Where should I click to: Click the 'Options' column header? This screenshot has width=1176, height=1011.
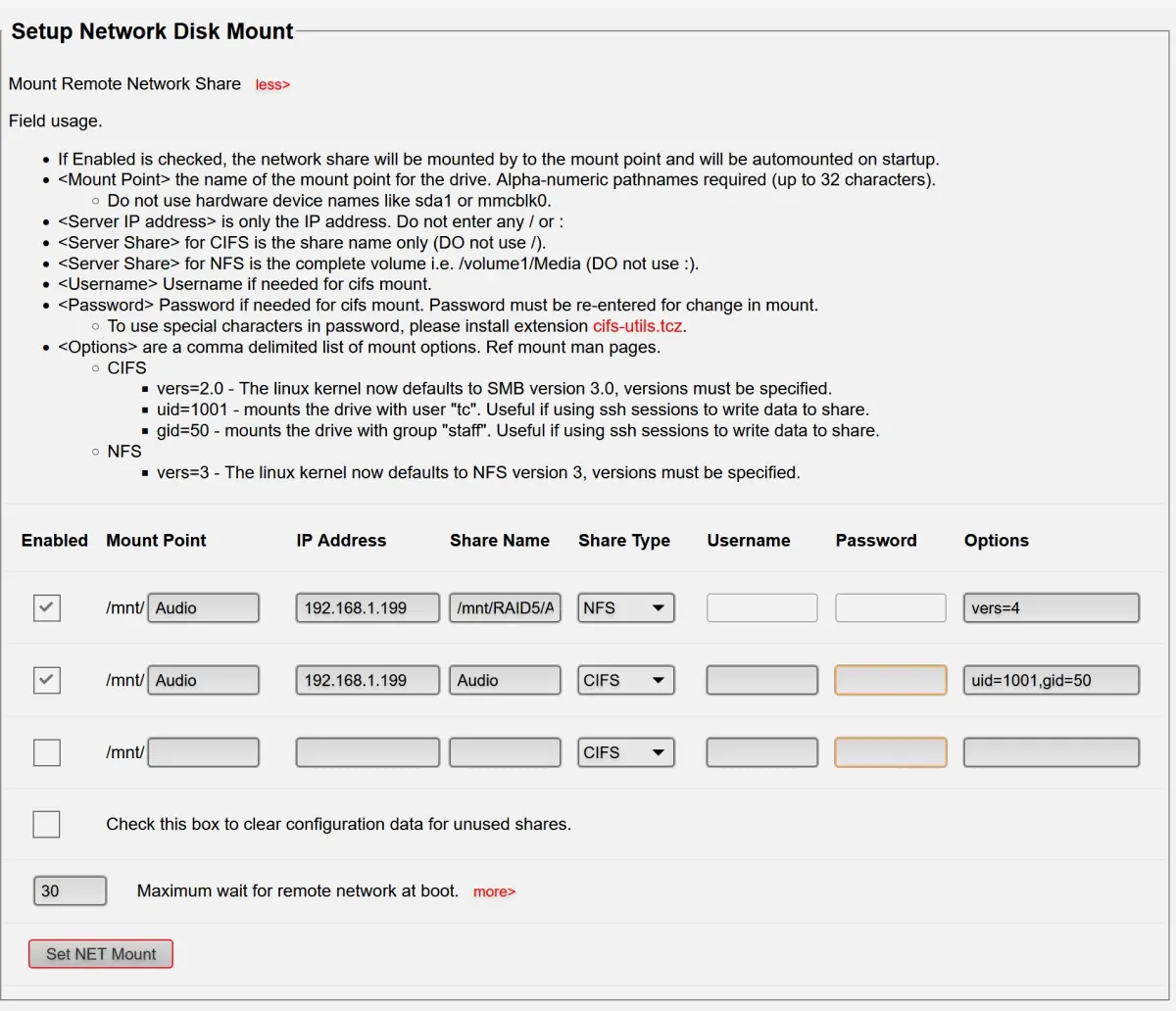[x=997, y=541]
